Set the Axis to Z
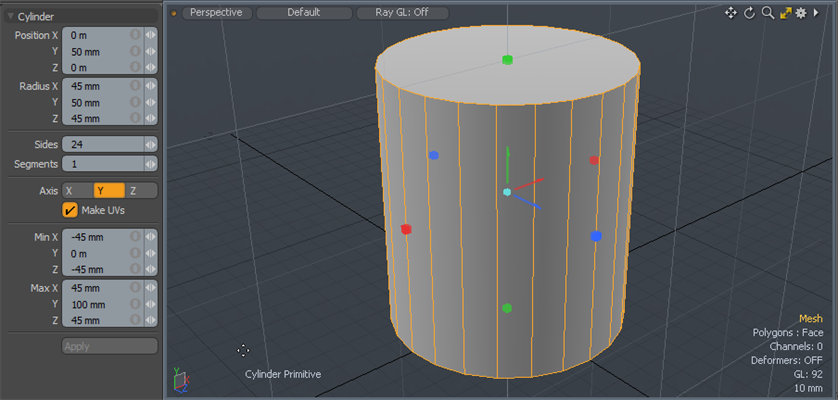The height and width of the screenshot is (400, 838). click(x=140, y=190)
